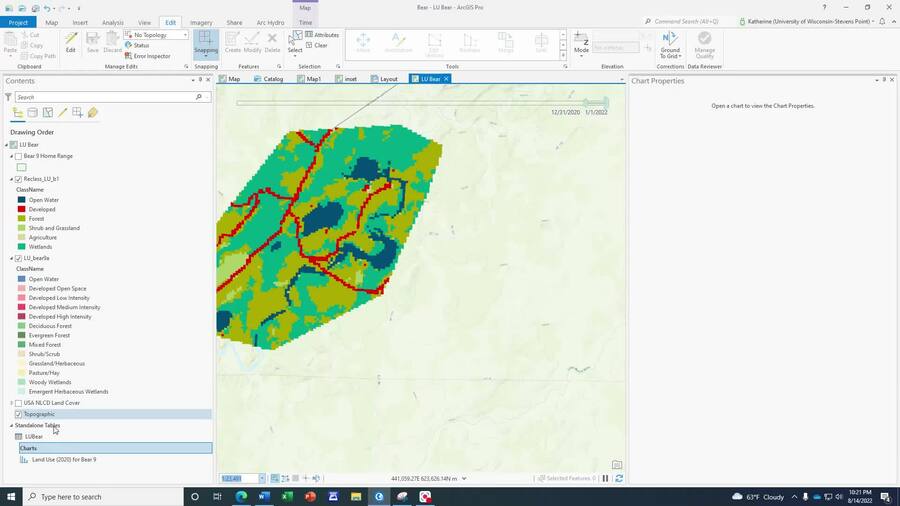The width and height of the screenshot is (900, 506).
Task: Open the map scale dropdown
Action: (x=262, y=478)
